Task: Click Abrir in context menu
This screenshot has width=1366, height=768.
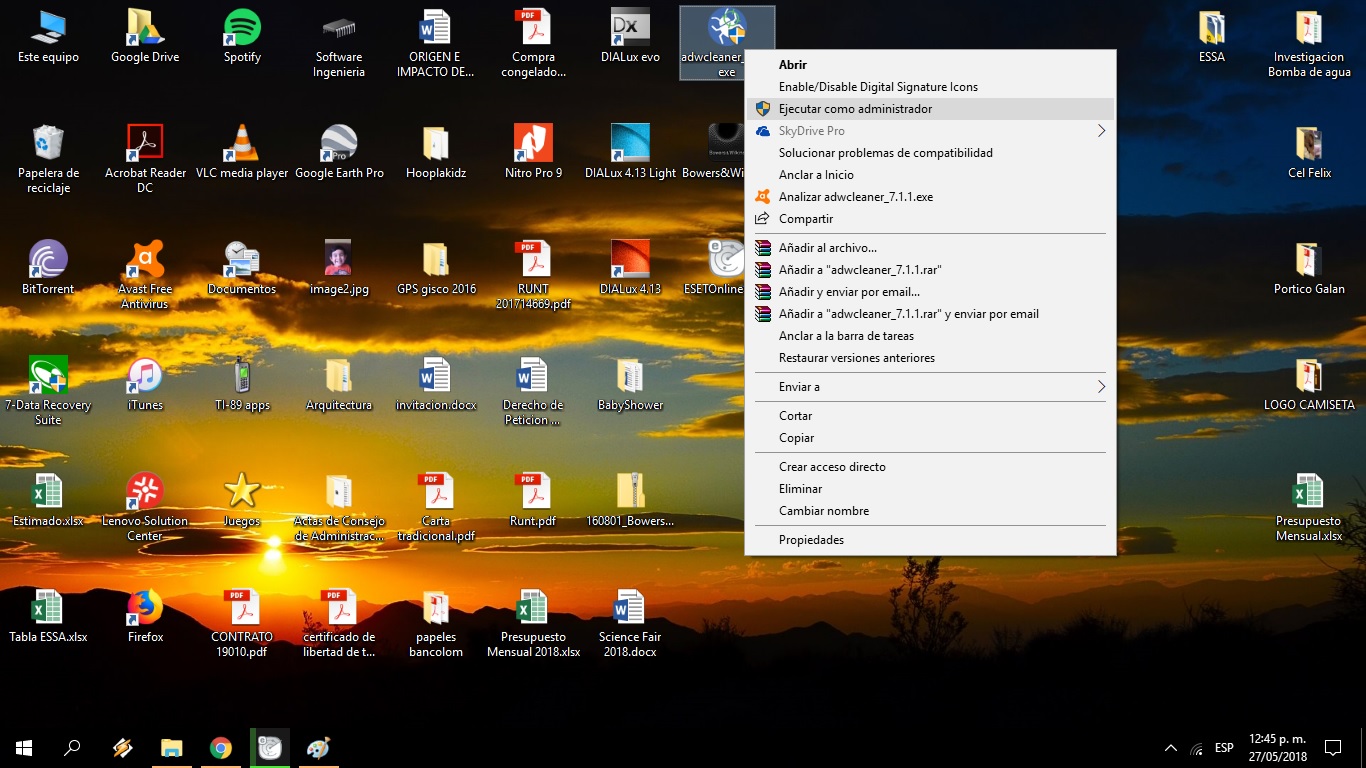Action: 930,65
